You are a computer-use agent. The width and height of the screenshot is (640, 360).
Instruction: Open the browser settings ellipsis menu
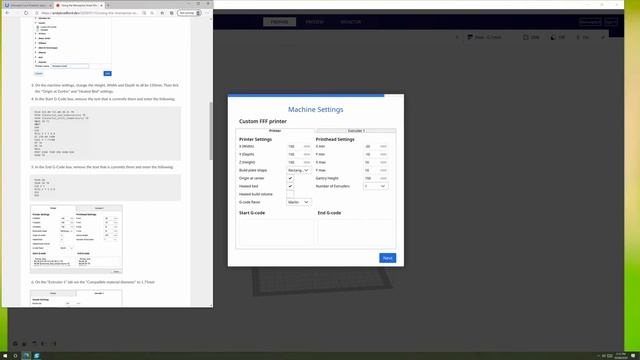pyautogui.click(x=207, y=13)
